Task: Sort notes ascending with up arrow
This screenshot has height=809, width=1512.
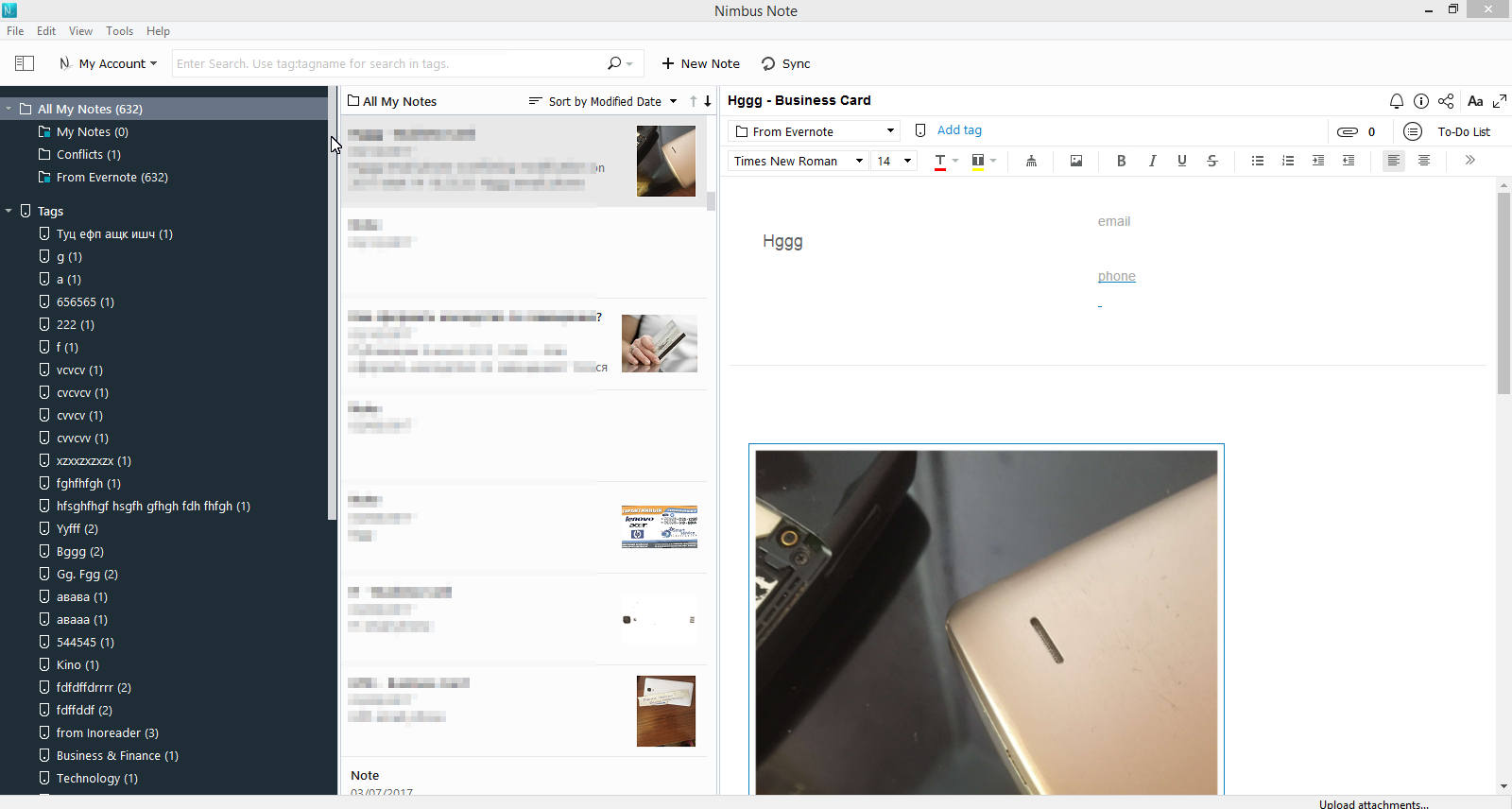Action: (x=693, y=101)
